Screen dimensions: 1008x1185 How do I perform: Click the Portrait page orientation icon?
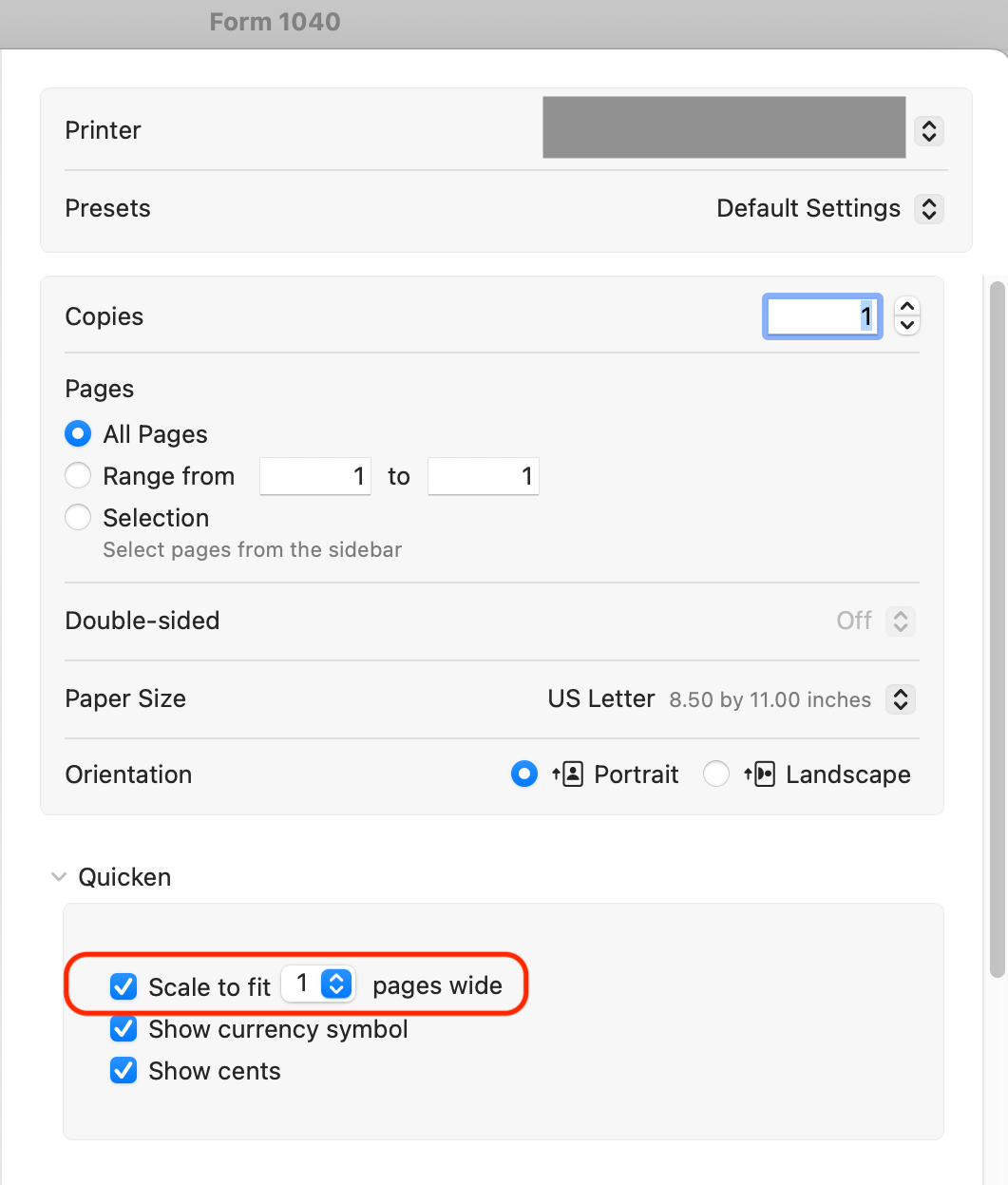coord(568,774)
